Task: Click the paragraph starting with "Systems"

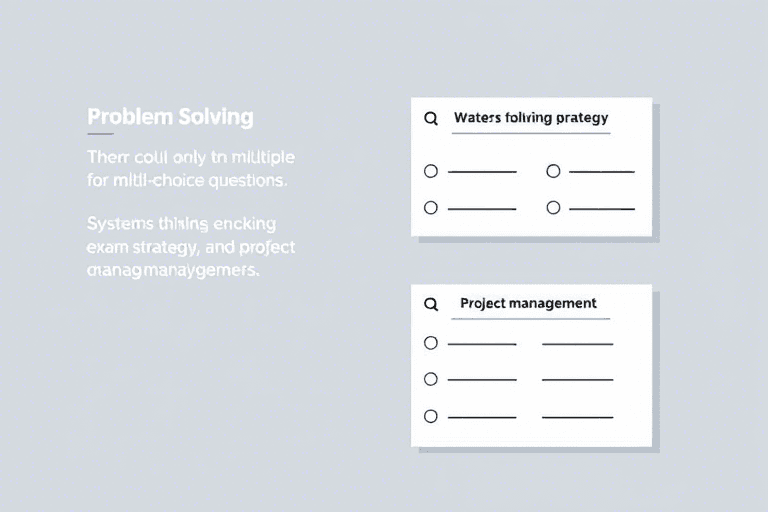Action: 190,246
